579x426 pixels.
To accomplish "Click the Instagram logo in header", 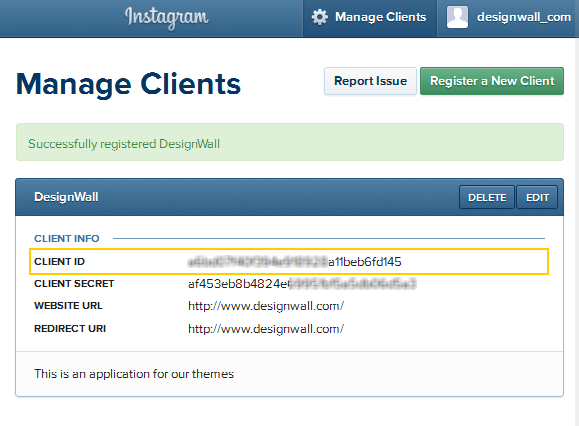I will coord(167,18).
